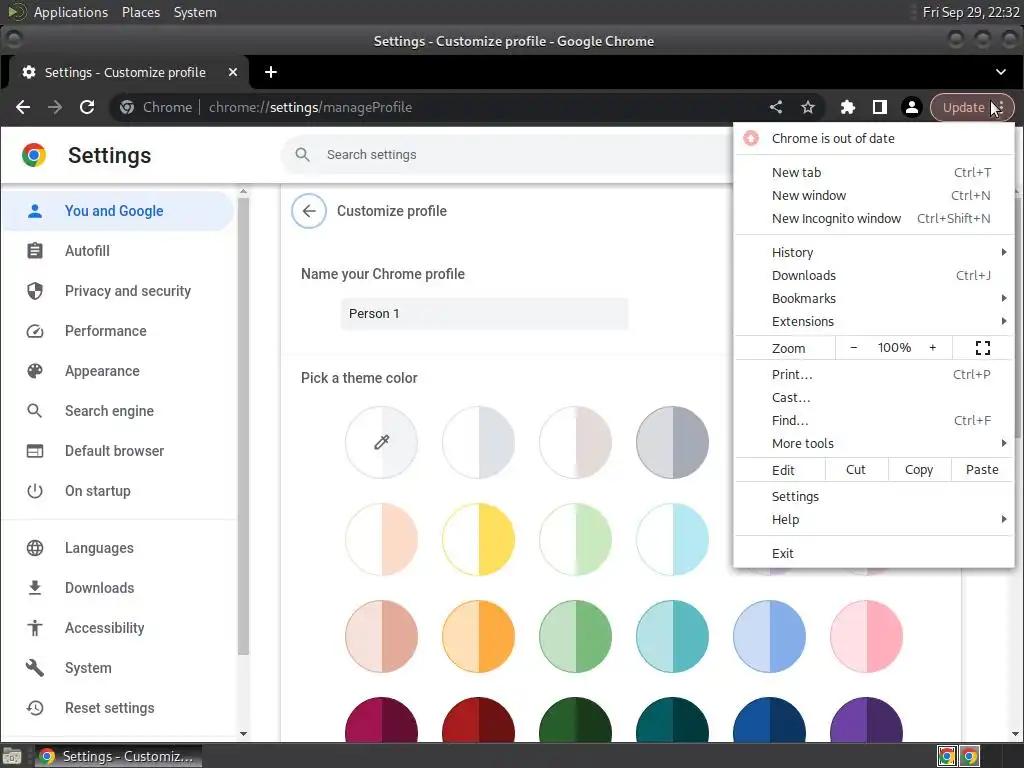
Task: Click the Reset settings icon
Action: pyautogui.click(x=35, y=708)
